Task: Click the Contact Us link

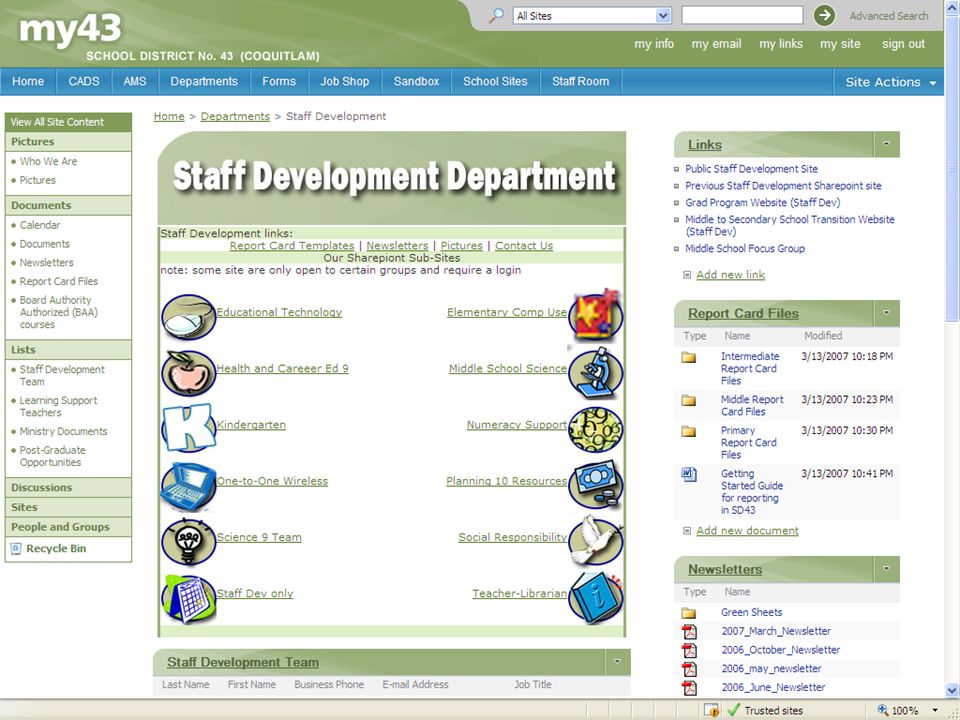Action: click(x=524, y=246)
